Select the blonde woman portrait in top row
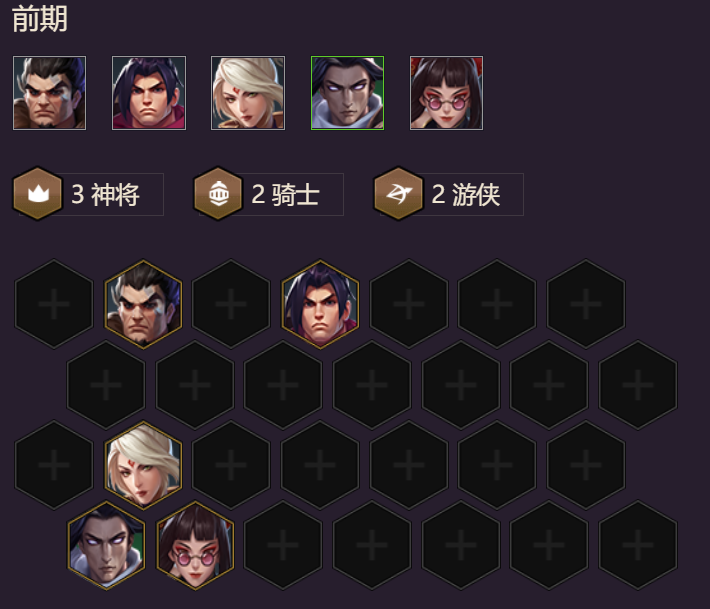Viewport: 710px width, 609px height. click(x=248, y=93)
